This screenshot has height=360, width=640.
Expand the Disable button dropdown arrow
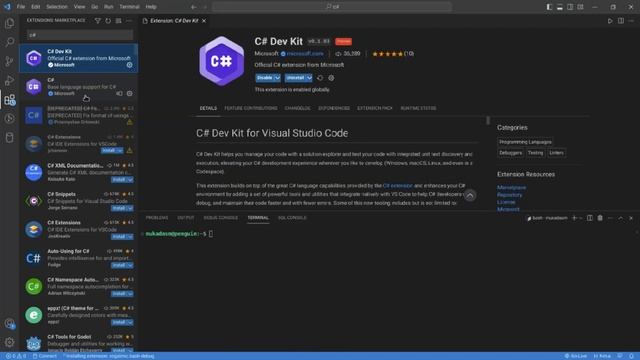tap(278, 78)
